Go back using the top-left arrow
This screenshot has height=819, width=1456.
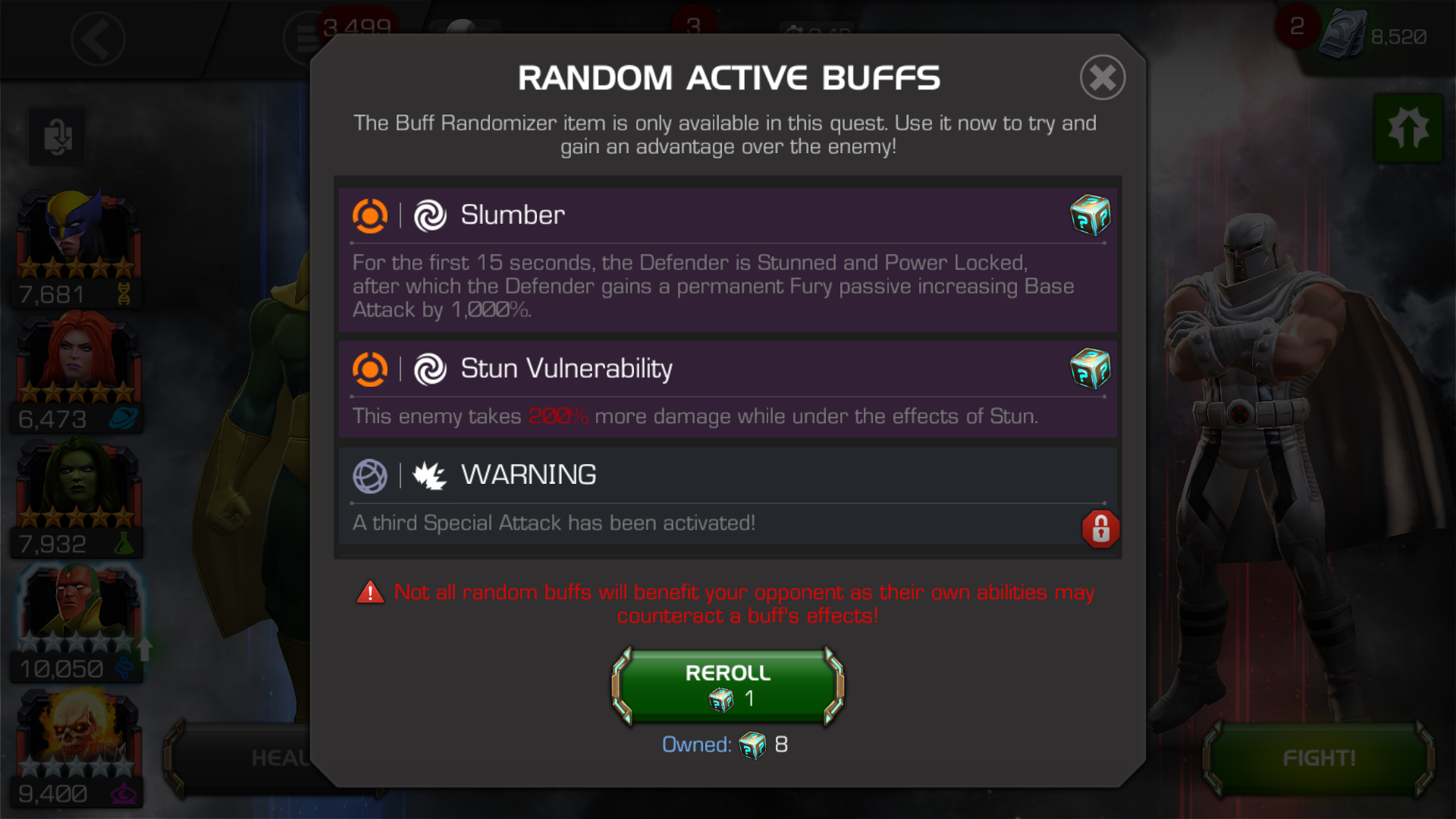(x=98, y=39)
